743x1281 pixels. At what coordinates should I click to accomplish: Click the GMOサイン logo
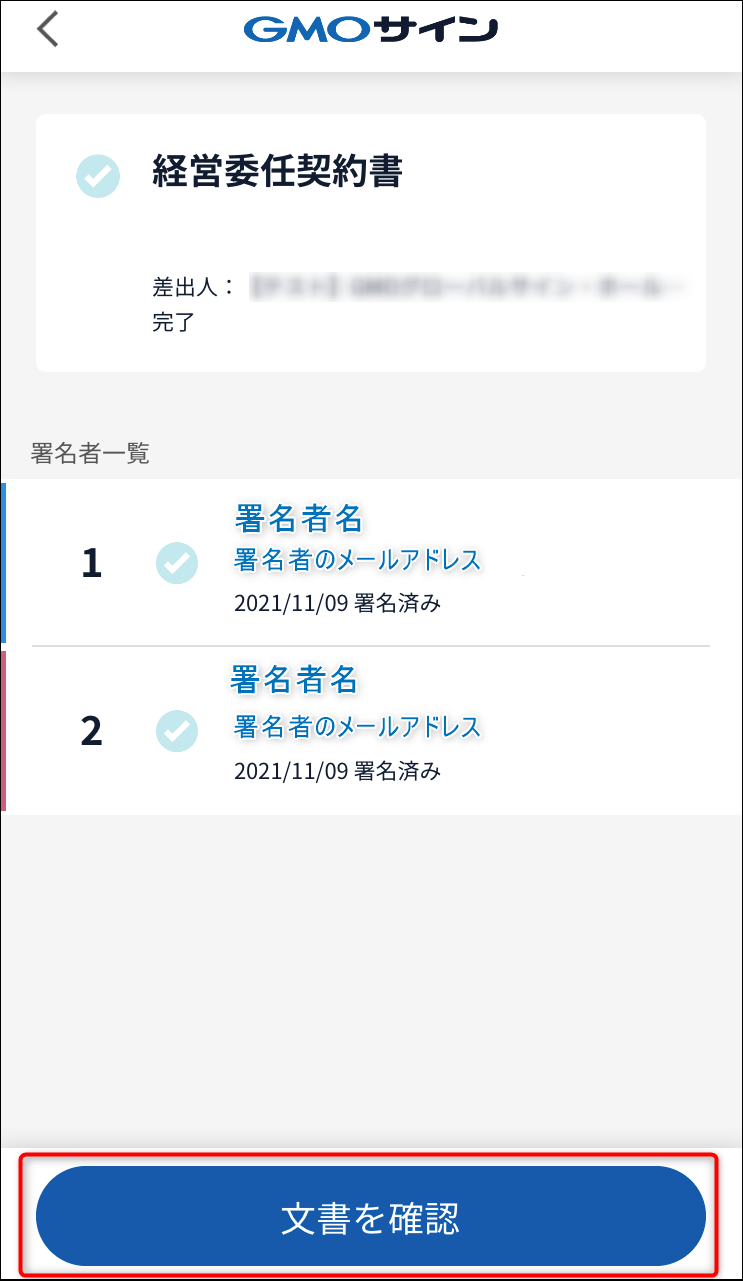coord(371,30)
